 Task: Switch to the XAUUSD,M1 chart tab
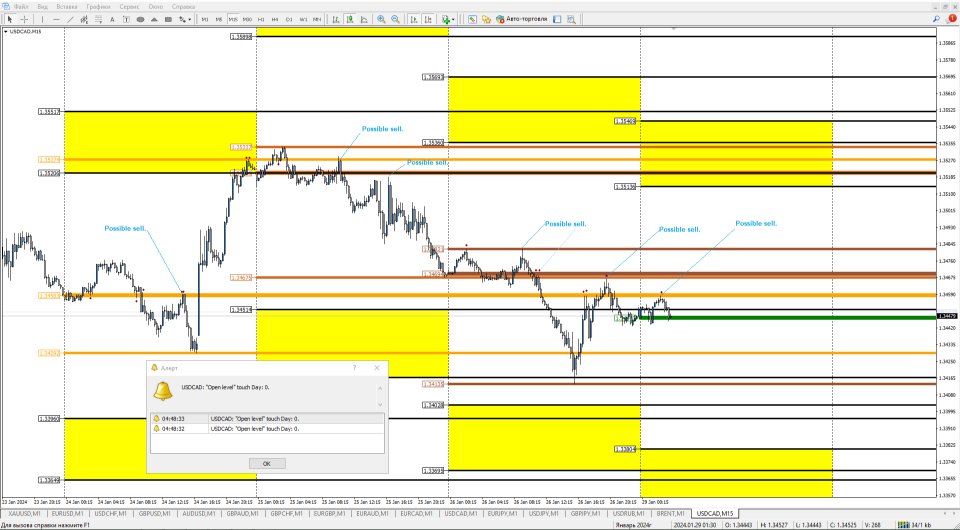coord(22,512)
